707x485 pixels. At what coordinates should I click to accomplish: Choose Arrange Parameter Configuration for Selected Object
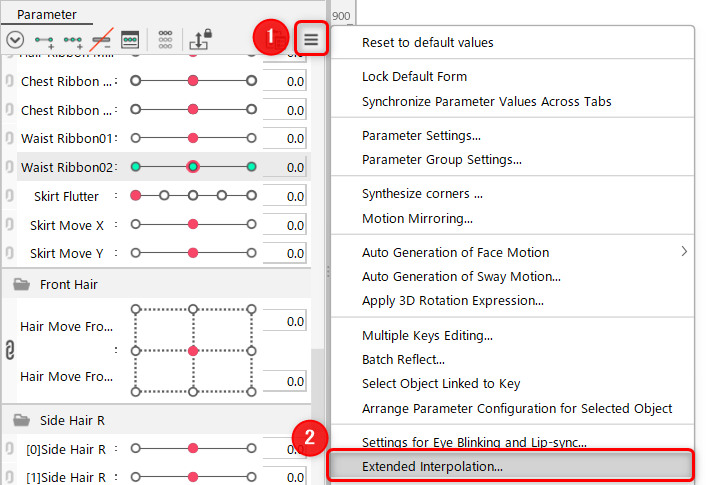(x=517, y=408)
